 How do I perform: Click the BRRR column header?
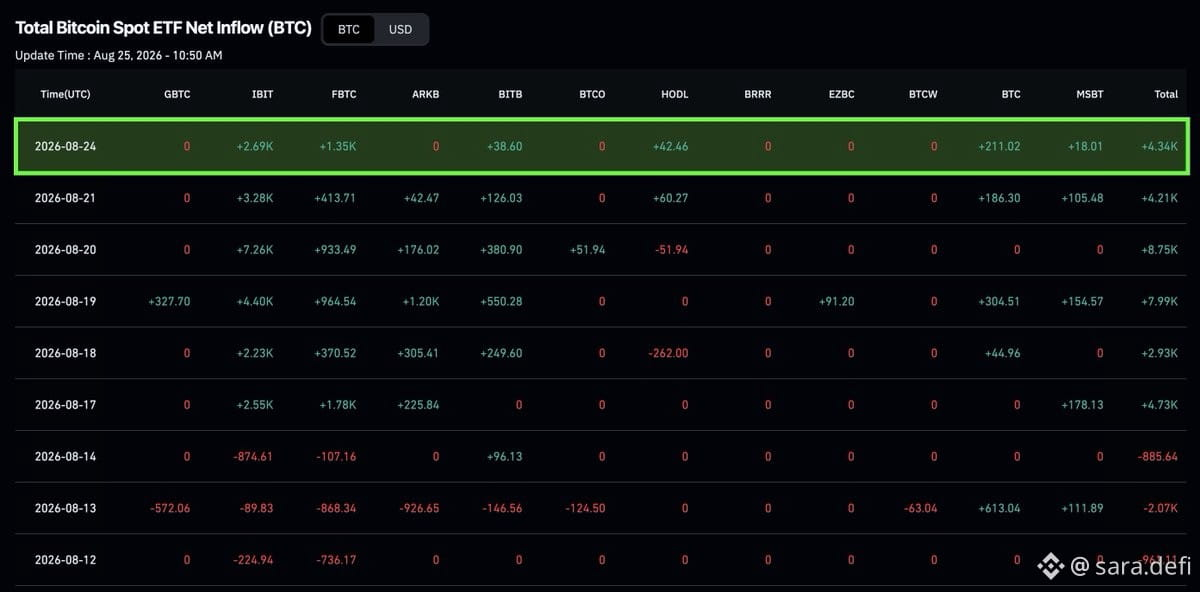click(758, 94)
